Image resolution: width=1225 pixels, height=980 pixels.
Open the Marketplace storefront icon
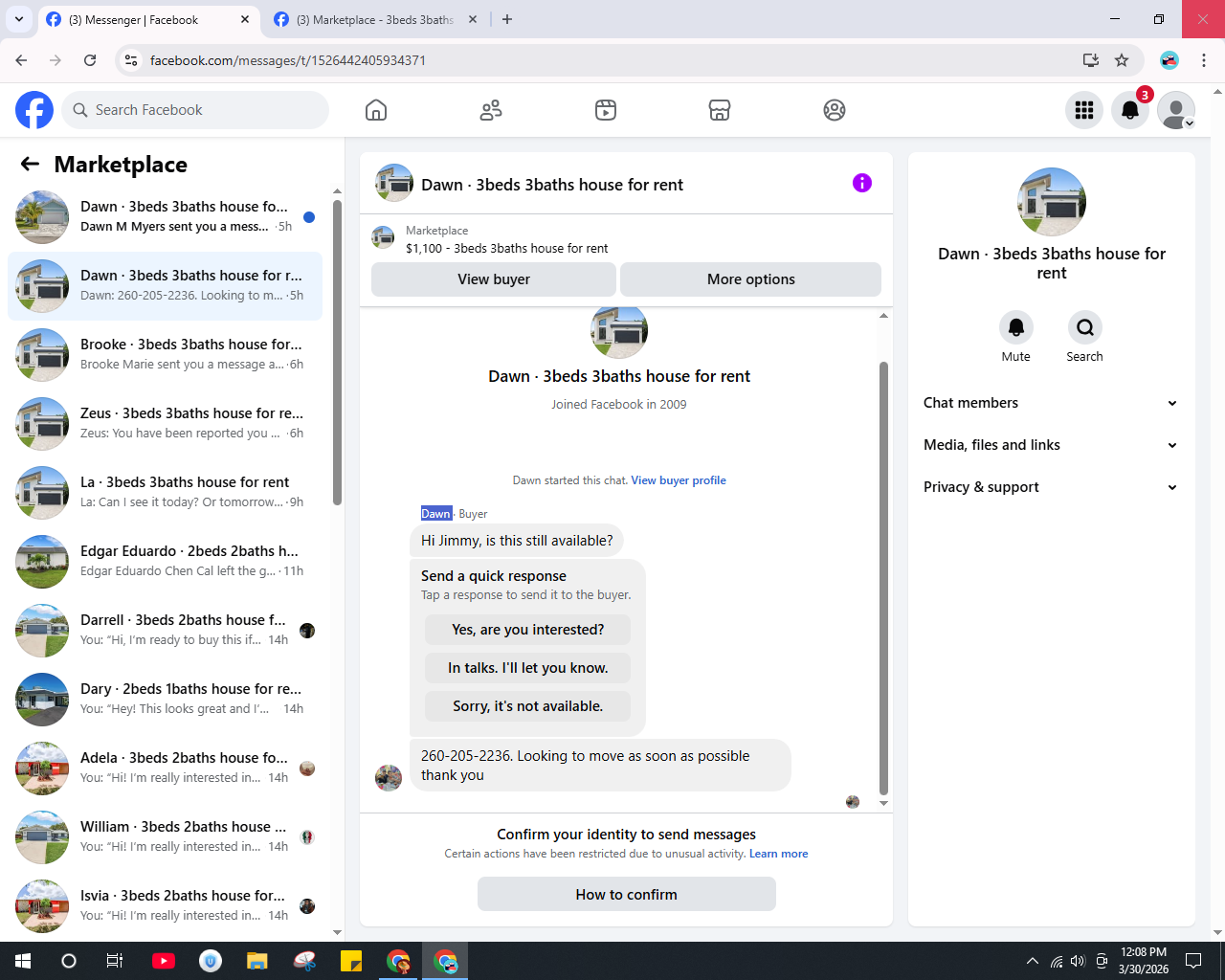(x=720, y=110)
